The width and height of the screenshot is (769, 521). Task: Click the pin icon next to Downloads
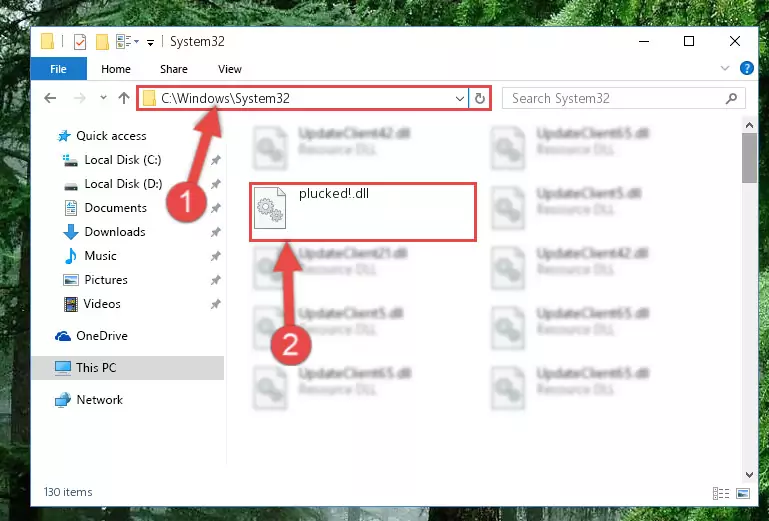coord(215,232)
